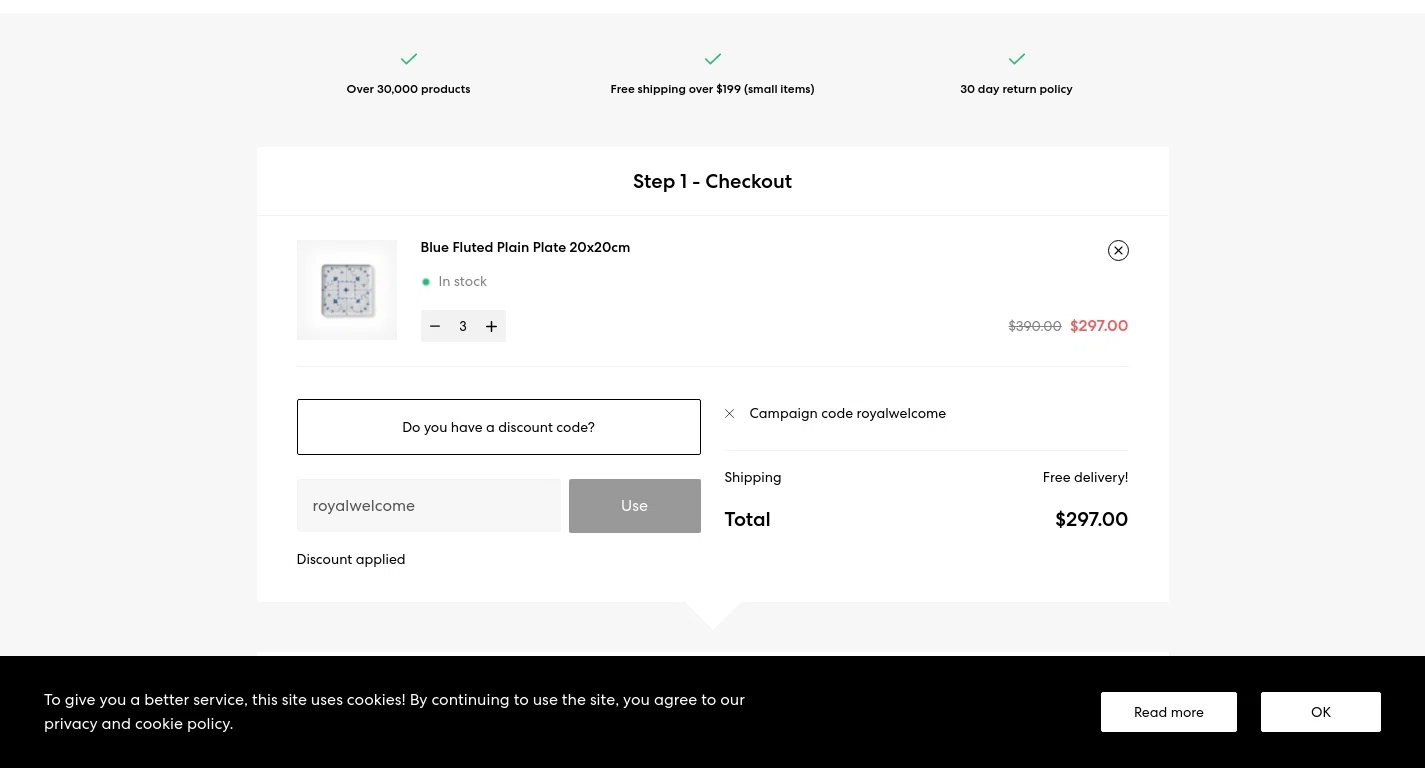Click the discount code input field
Screen dimensions: 1425x768
[x=428, y=506]
